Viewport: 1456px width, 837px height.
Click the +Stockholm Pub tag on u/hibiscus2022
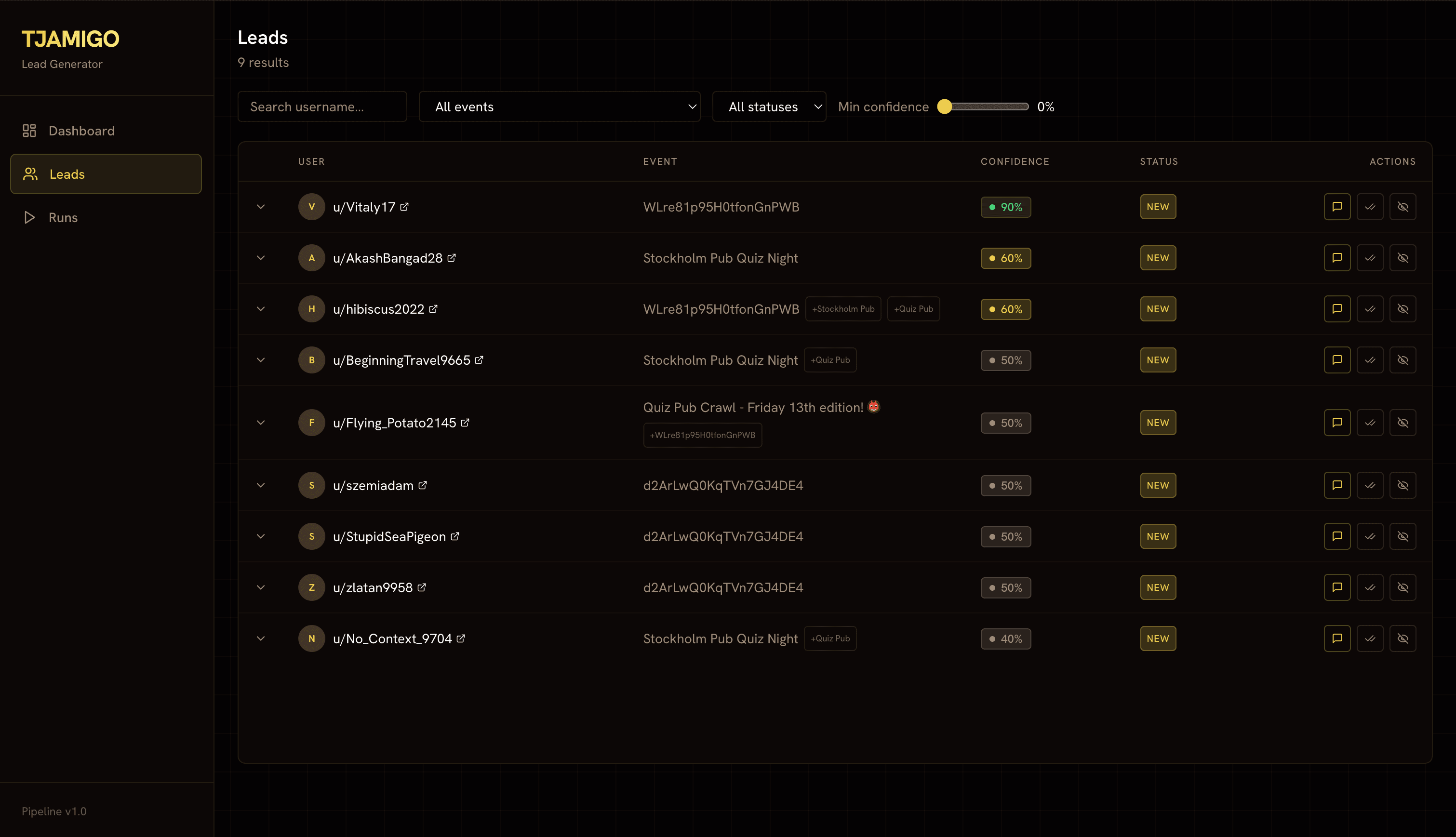point(842,309)
